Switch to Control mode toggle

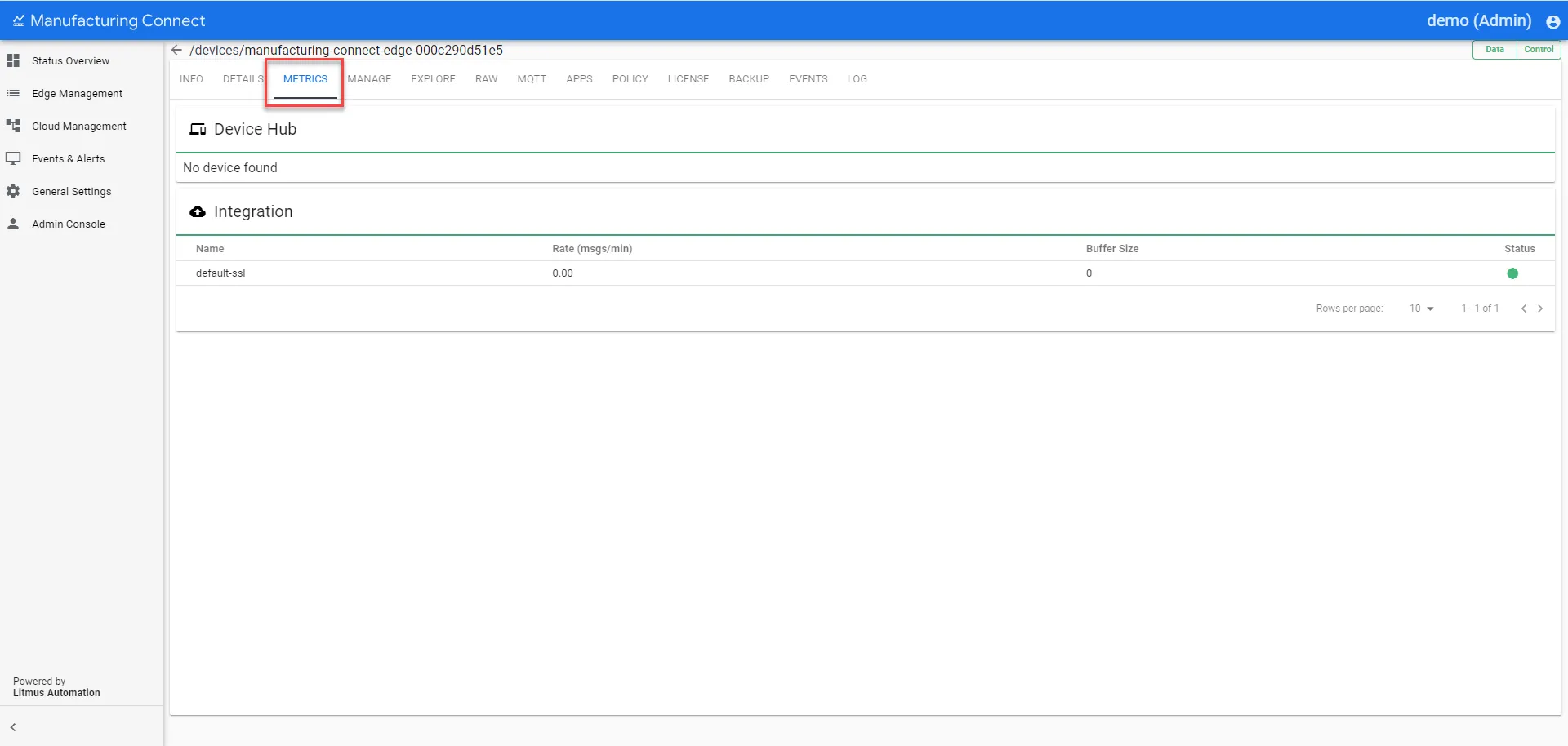pyautogui.click(x=1539, y=50)
